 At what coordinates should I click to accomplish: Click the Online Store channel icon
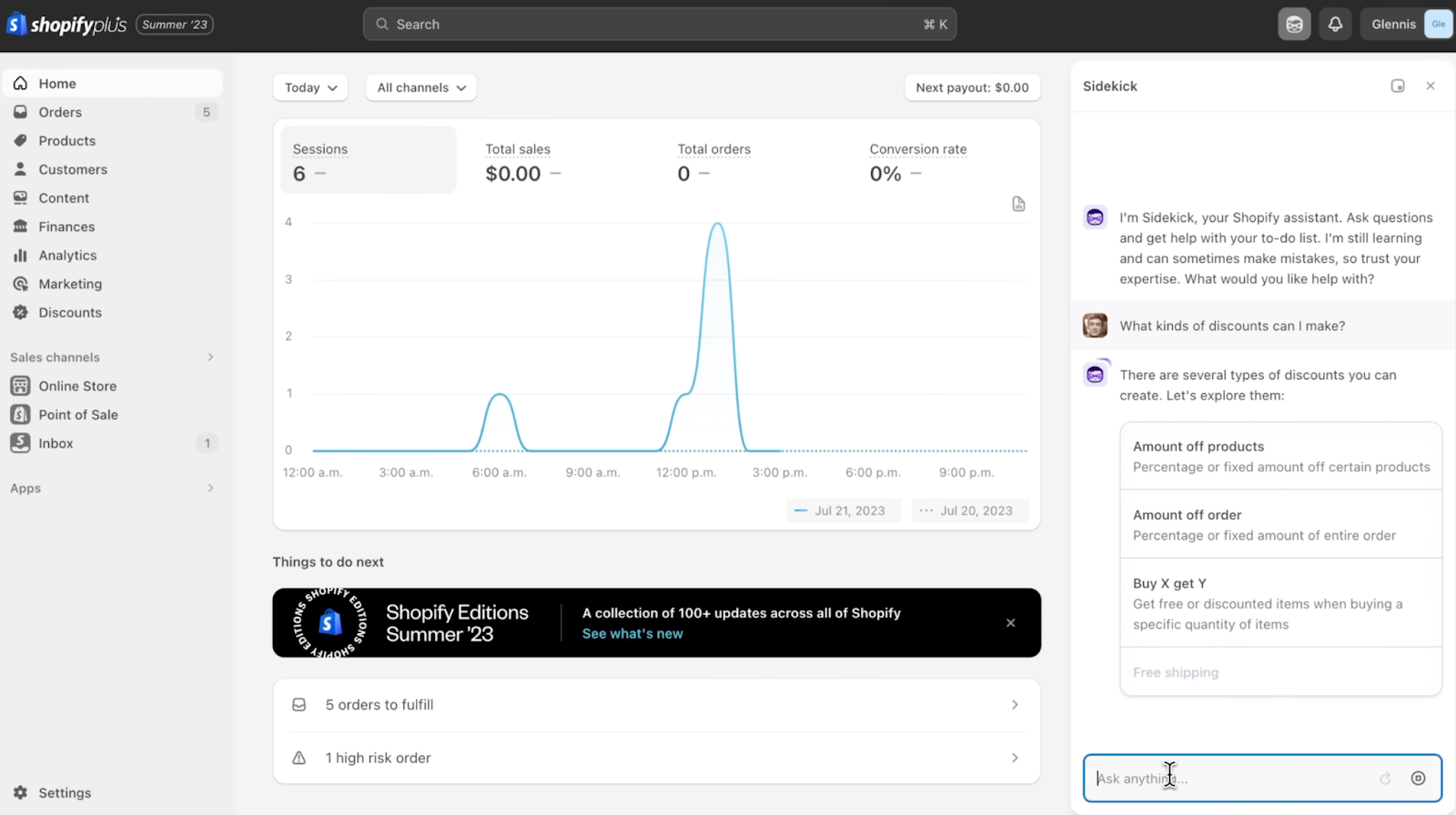click(x=20, y=386)
